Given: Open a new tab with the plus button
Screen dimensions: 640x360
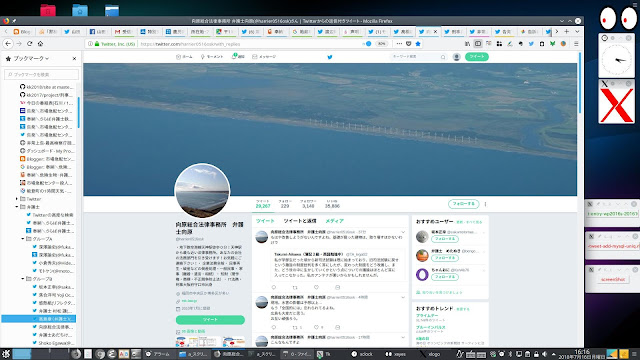Looking at the screenshot, I should point(567,31).
